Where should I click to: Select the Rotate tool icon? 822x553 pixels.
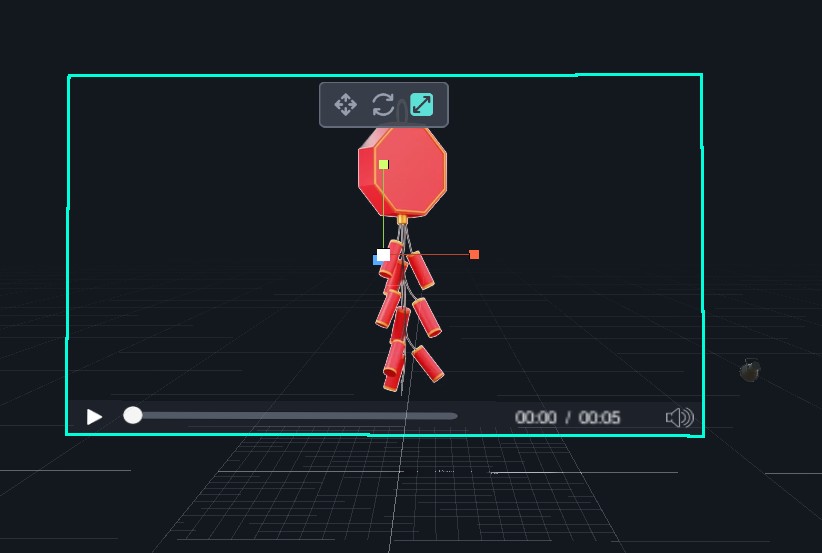click(383, 105)
